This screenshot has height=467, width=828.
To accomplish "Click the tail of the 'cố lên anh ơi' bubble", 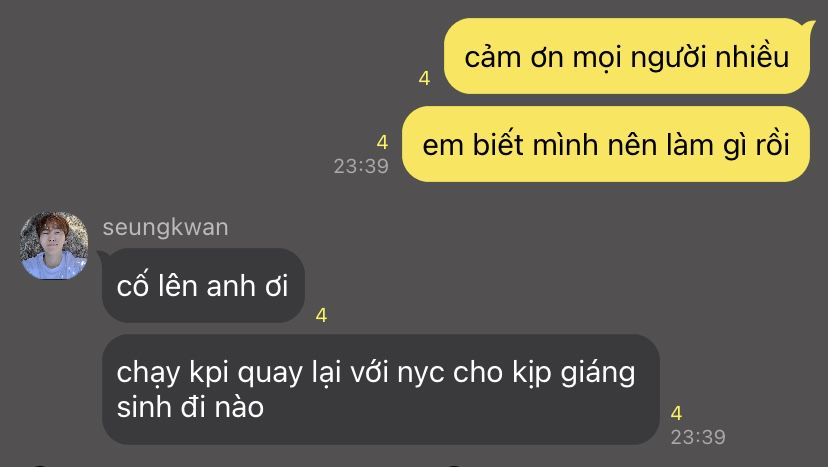I will [102, 256].
